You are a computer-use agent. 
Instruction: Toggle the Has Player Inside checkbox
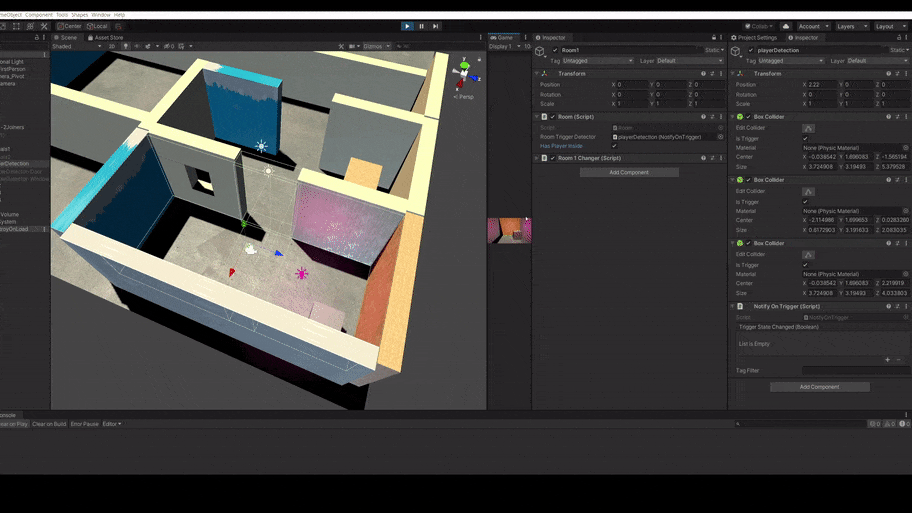614,146
